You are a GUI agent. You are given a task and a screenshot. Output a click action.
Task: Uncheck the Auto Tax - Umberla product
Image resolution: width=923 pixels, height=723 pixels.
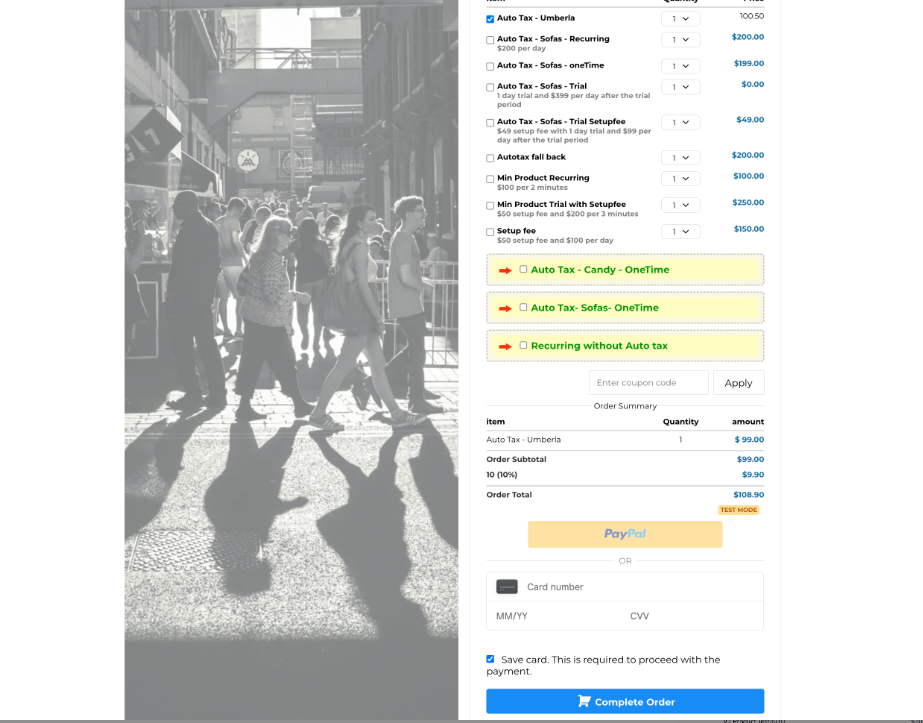[x=490, y=19]
